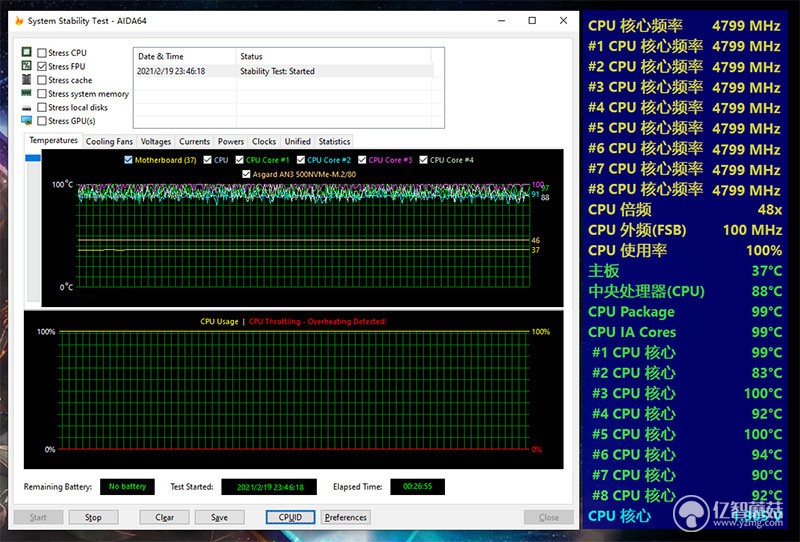Toggle the CPU Core #4 graph checkbox
800x542 pixels.
pos(423,160)
